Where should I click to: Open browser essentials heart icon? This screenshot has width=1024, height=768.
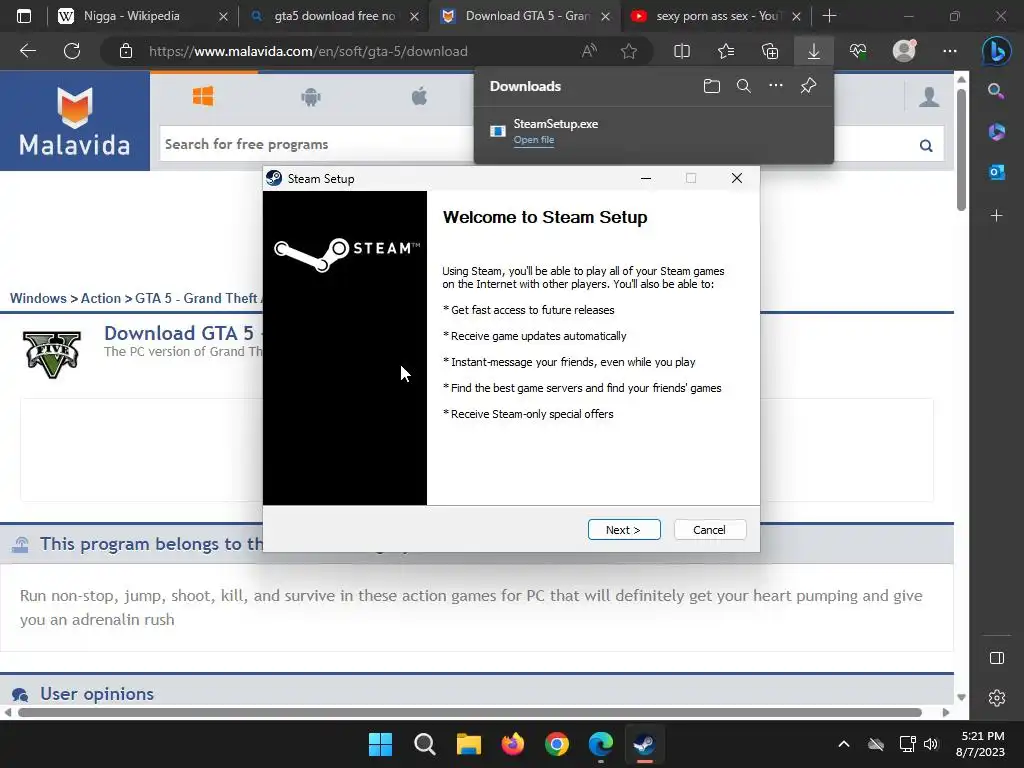tap(858, 51)
